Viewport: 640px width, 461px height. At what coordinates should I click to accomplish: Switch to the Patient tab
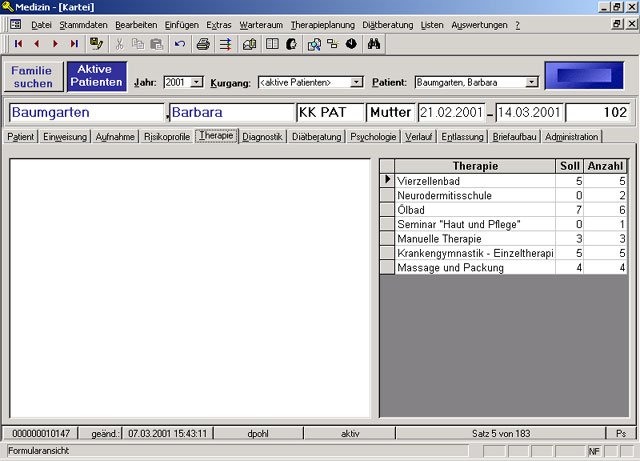(x=20, y=137)
